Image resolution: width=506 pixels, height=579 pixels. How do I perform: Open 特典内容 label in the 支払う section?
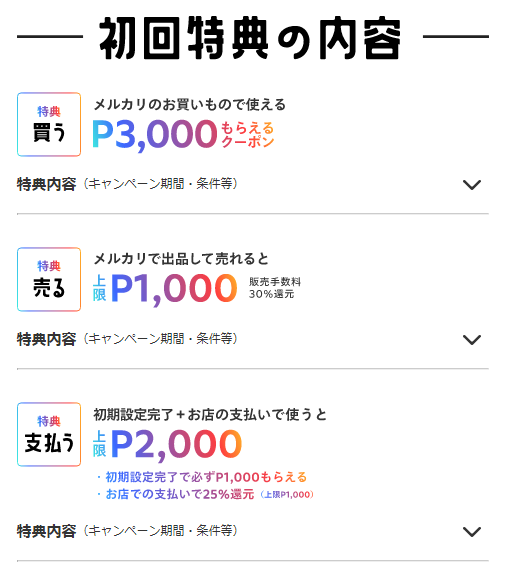point(47,531)
